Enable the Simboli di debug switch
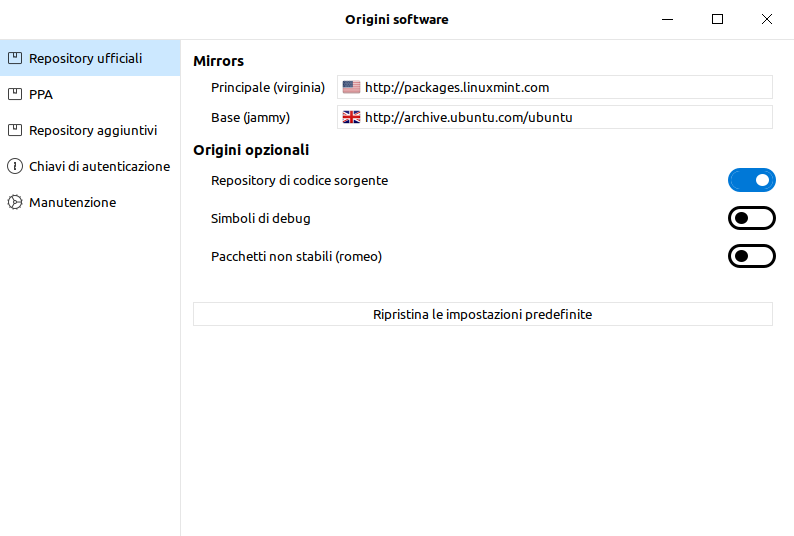This screenshot has height=536, width=794. pos(751,218)
